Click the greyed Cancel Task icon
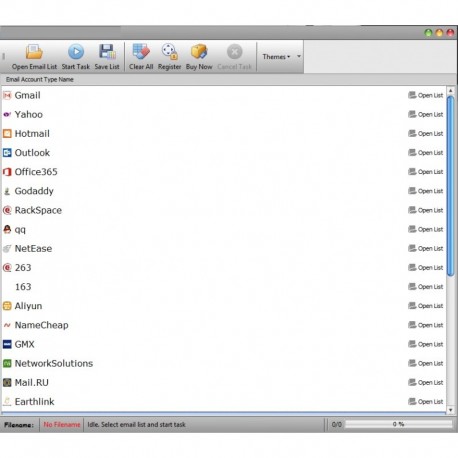Viewport: 458px width, 458px height. (234, 52)
